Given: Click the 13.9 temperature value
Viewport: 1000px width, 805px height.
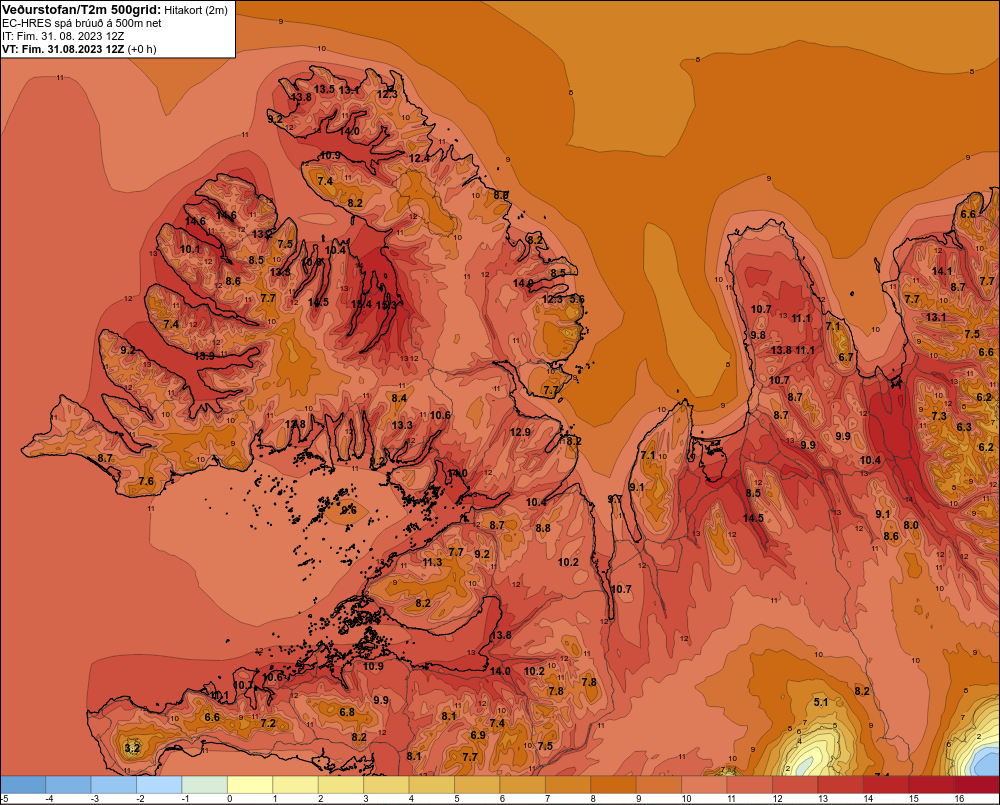Looking at the screenshot, I should [x=205, y=356].
